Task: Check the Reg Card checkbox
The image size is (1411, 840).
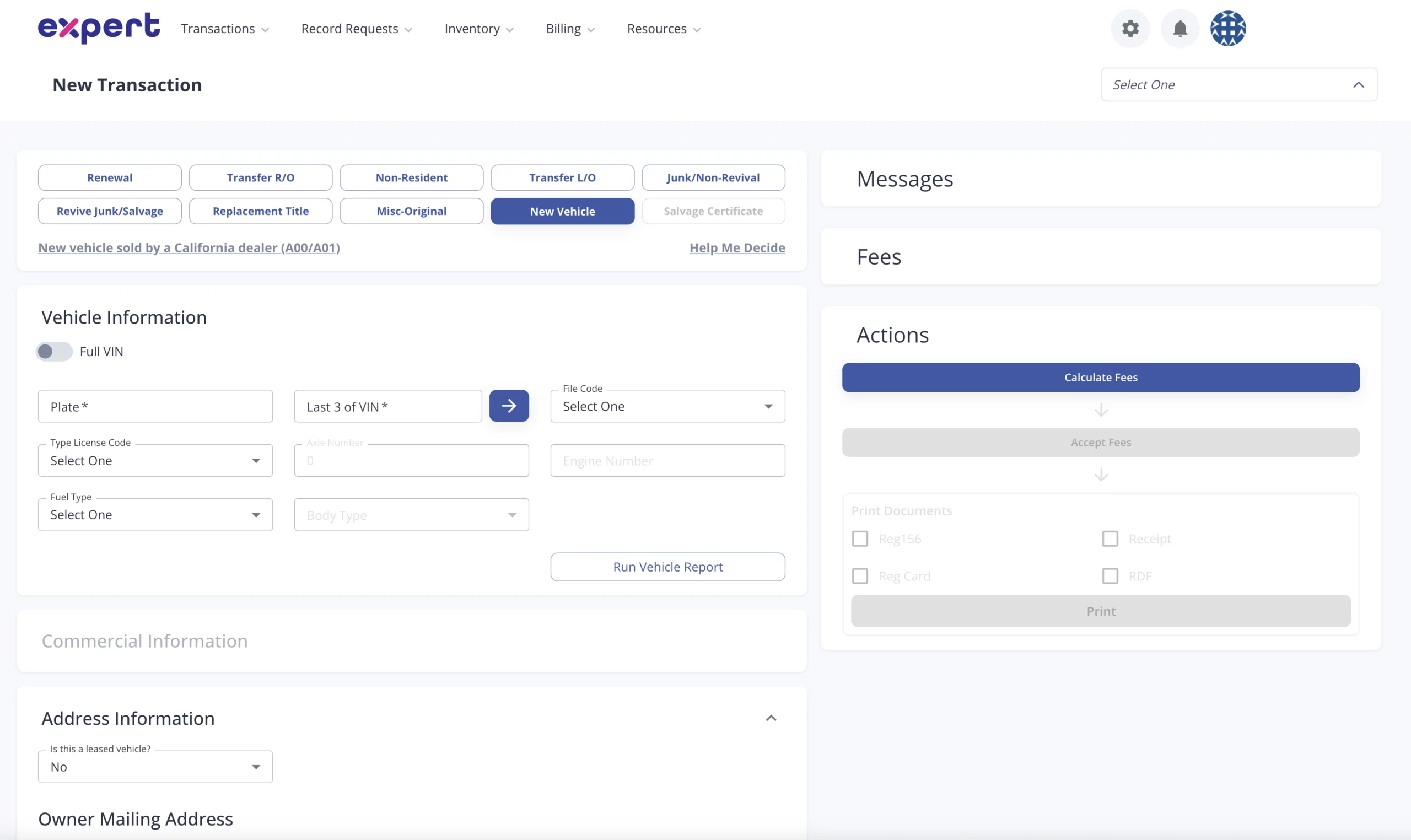Action: pos(860,575)
